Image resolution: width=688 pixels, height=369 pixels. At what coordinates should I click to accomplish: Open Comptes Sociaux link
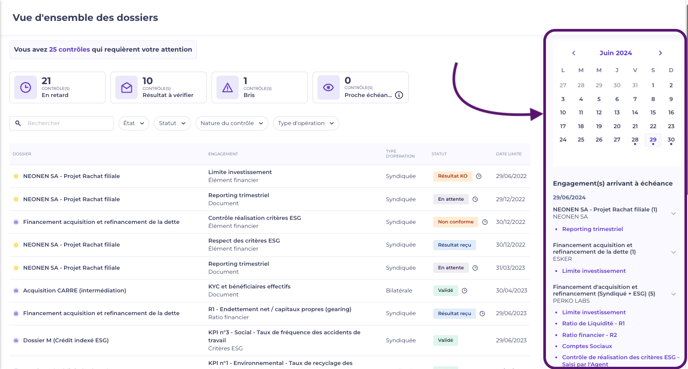(587, 346)
